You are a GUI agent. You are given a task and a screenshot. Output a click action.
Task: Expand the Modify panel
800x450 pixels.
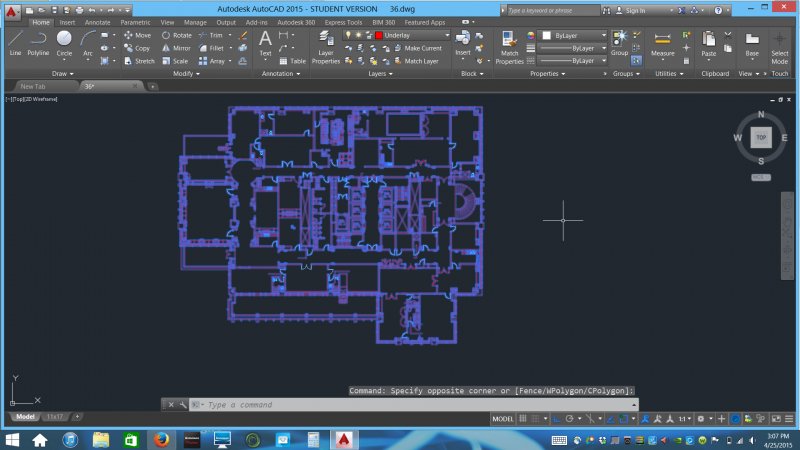[x=186, y=73]
